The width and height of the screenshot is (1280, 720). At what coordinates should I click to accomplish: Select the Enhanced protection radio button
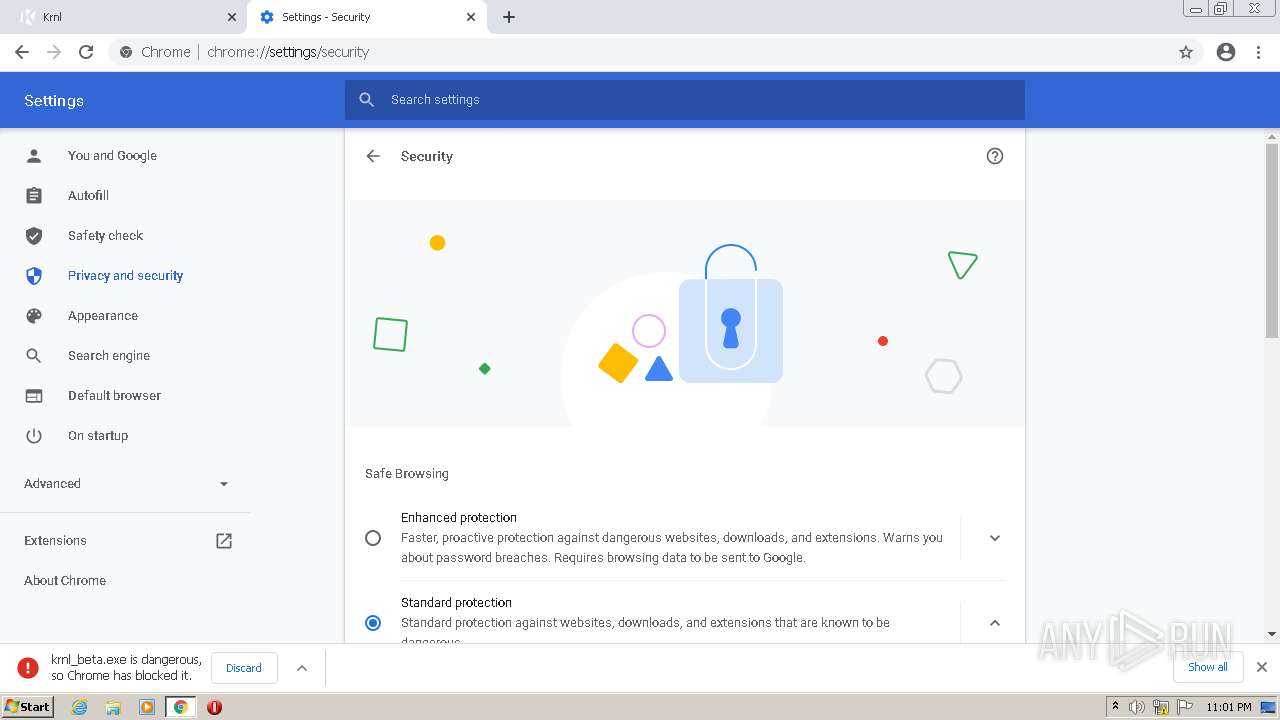coord(373,538)
